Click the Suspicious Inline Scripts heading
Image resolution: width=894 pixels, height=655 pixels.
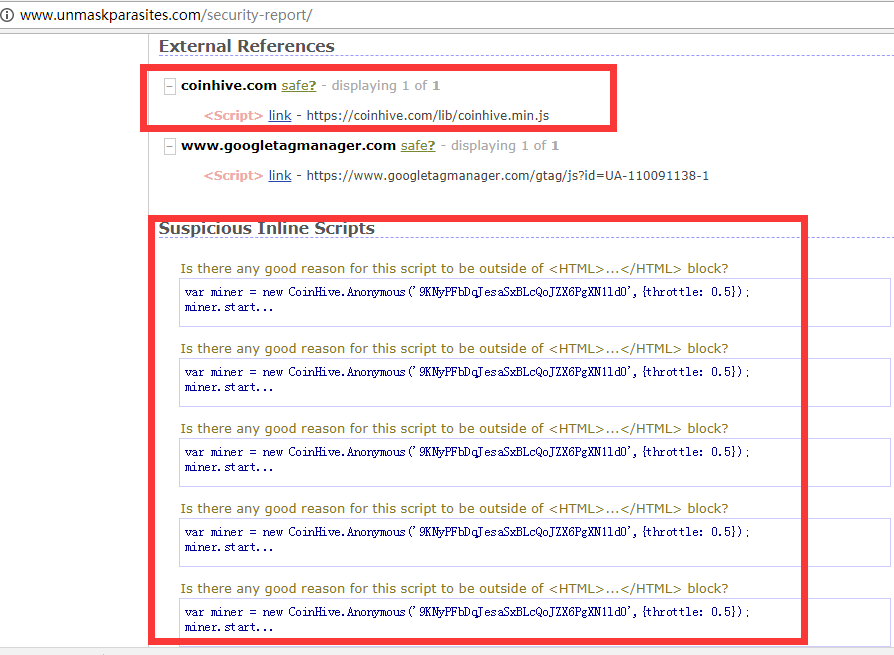[266, 228]
